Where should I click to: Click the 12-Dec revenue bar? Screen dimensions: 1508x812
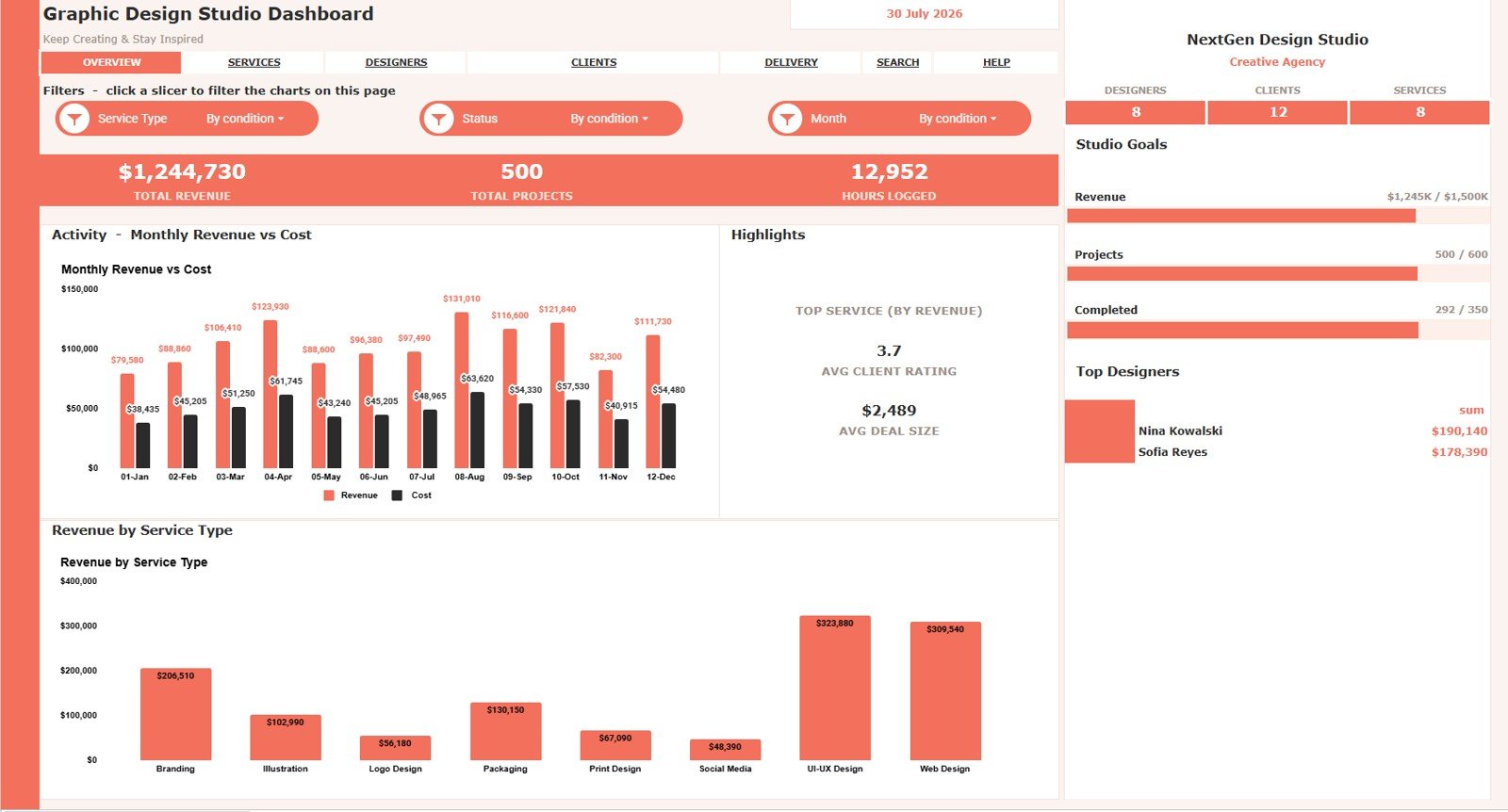(x=653, y=401)
